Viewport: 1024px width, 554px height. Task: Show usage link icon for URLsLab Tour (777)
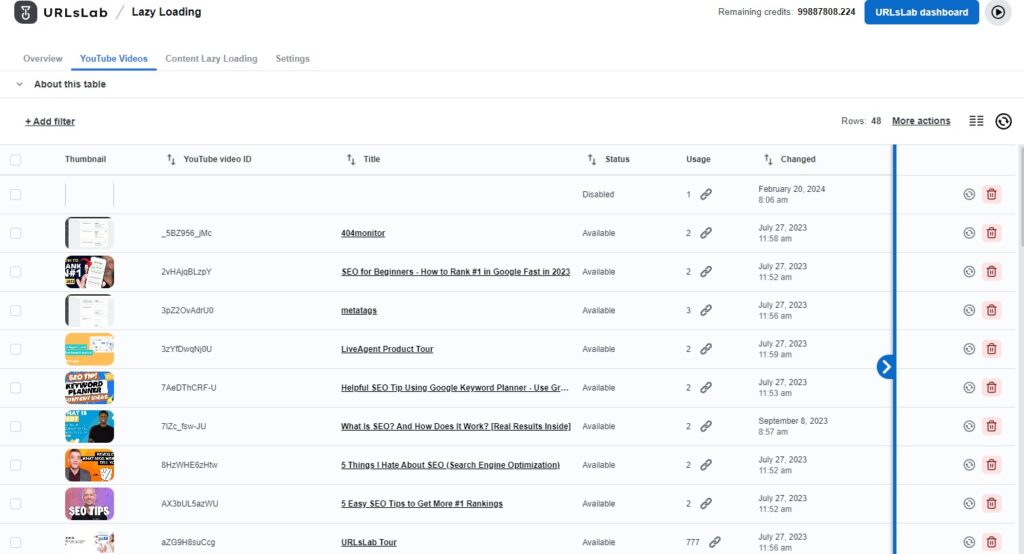click(715, 542)
